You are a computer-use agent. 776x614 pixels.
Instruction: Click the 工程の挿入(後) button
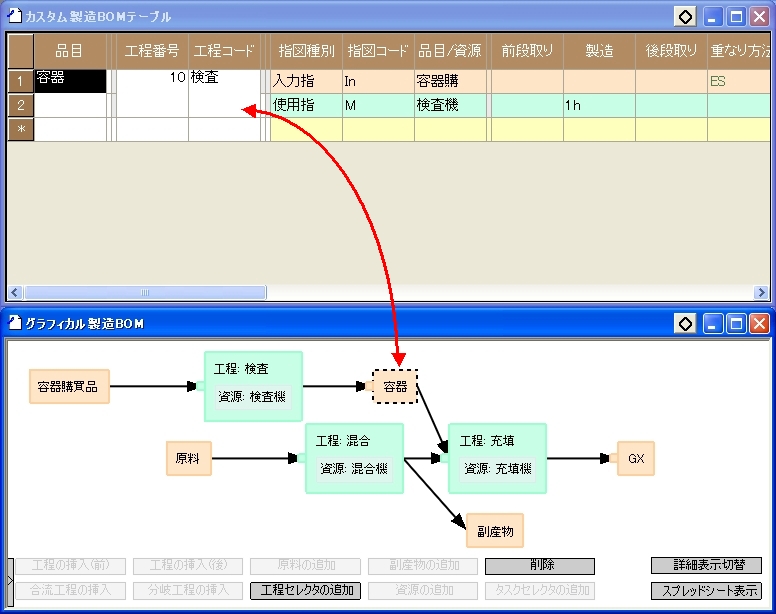click(x=188, y=566)
